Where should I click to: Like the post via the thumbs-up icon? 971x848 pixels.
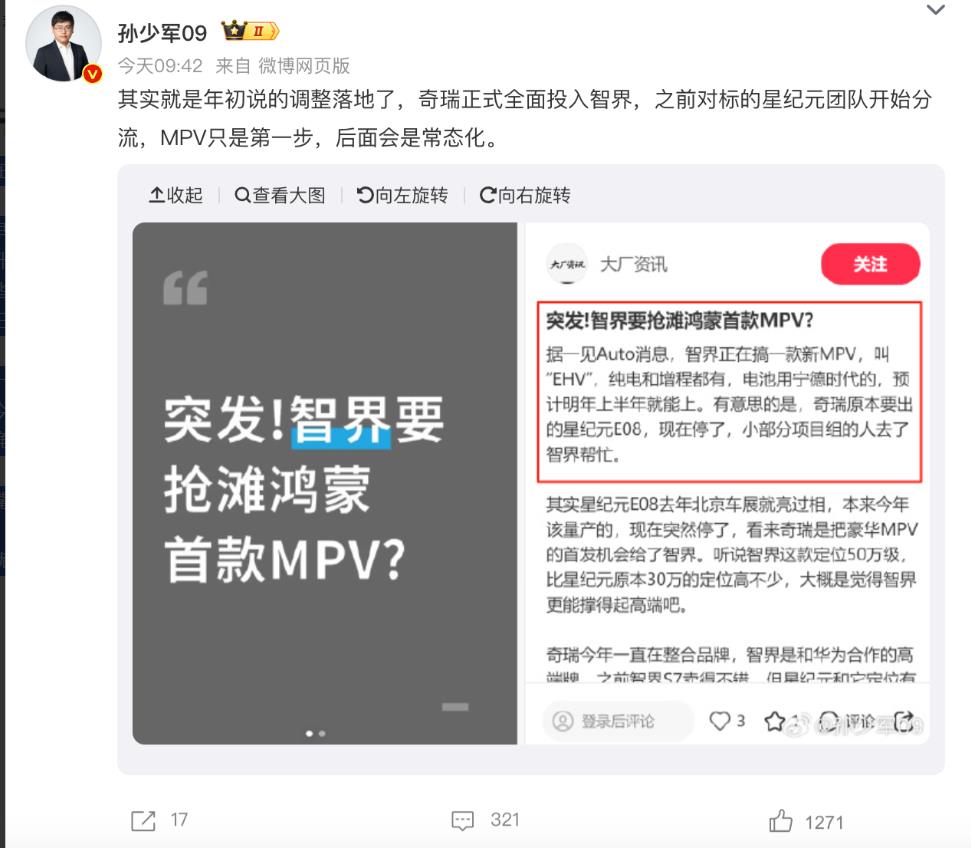coord(780,821)
